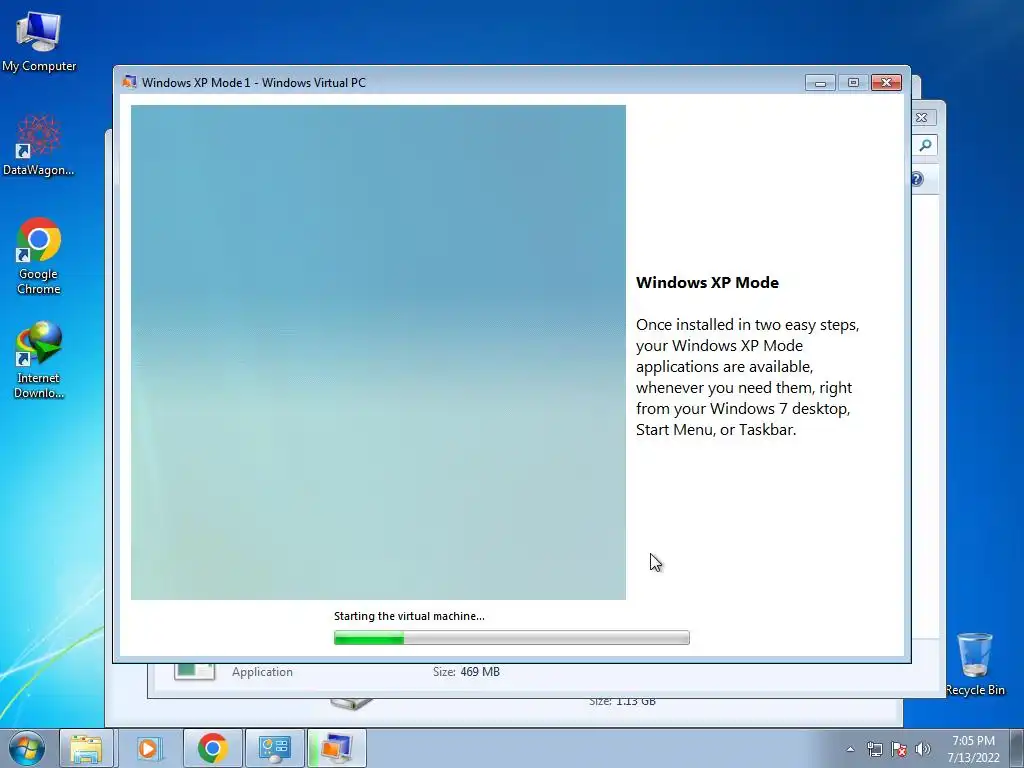Close the background dialog window

click(x=921, y=118)
